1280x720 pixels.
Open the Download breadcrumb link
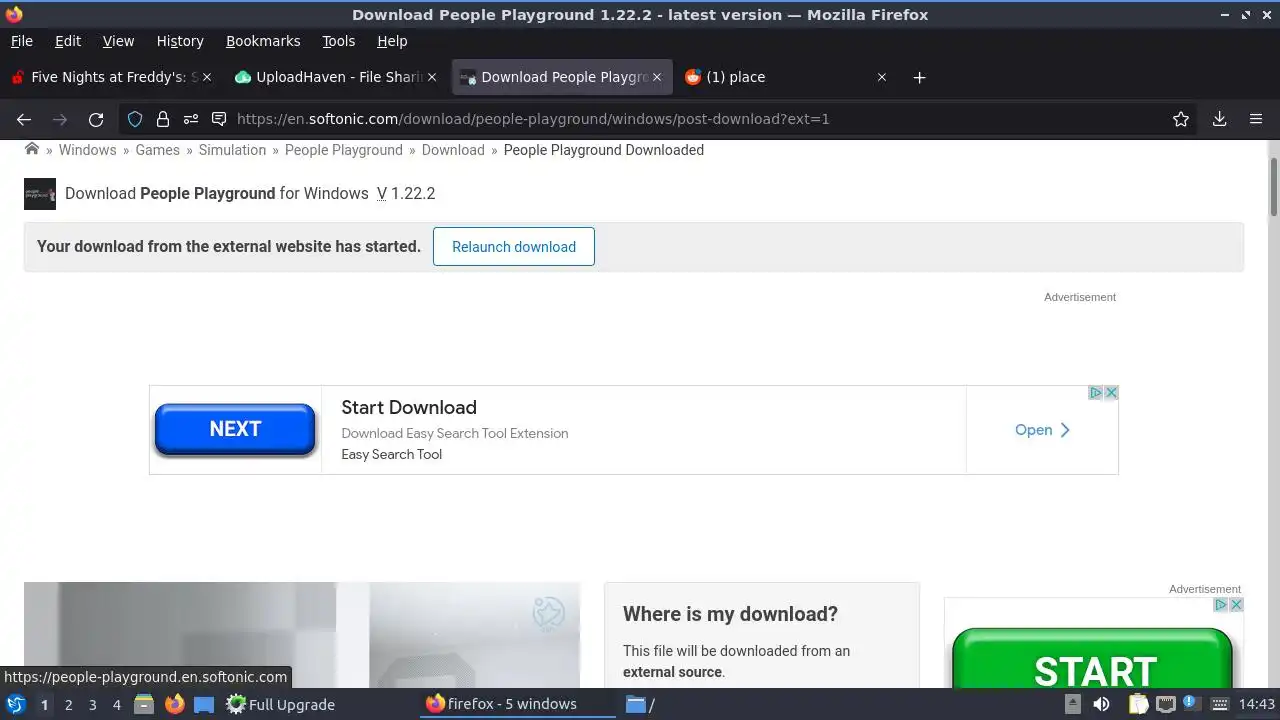tap(453, 150)
